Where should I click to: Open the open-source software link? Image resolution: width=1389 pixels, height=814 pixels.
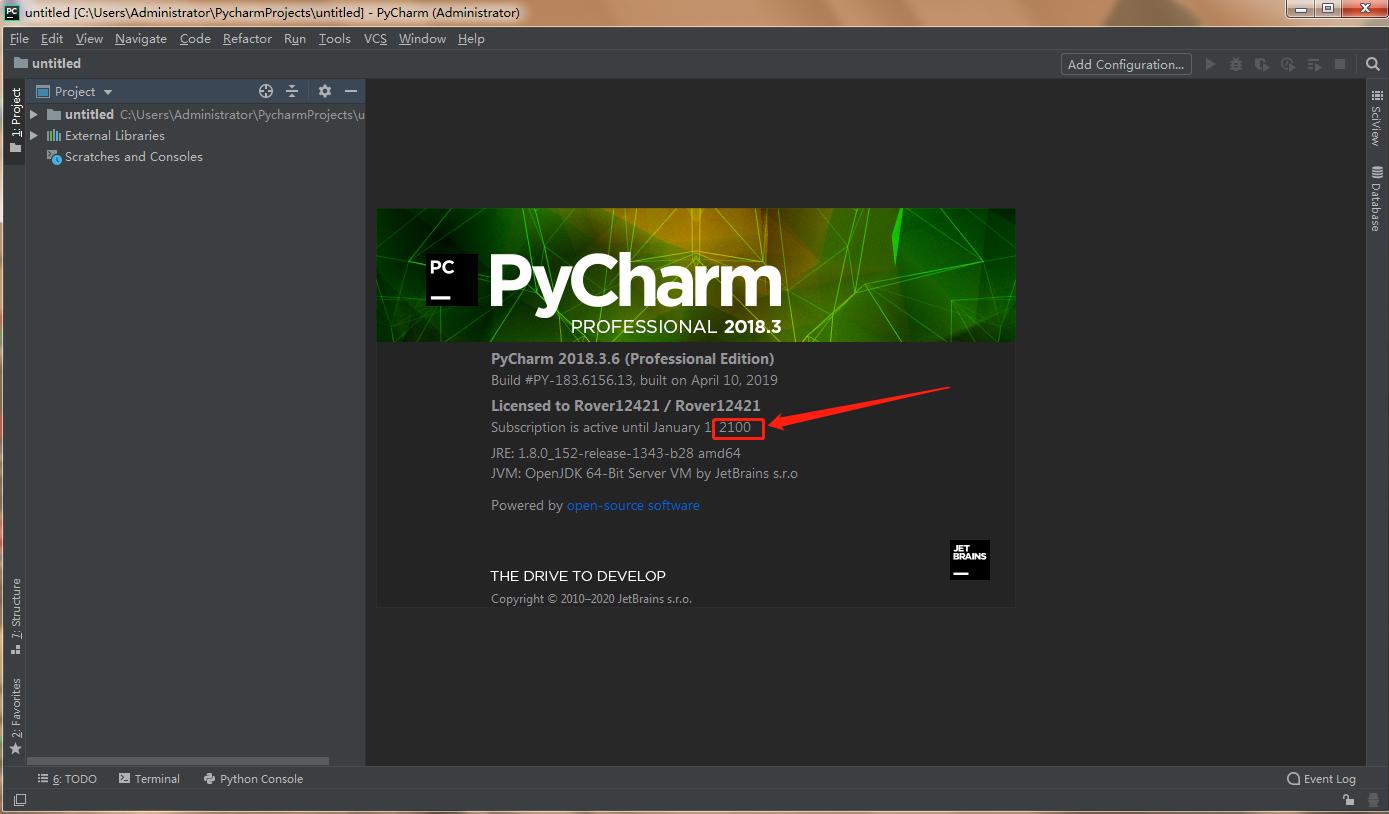(x=633, y=505)
